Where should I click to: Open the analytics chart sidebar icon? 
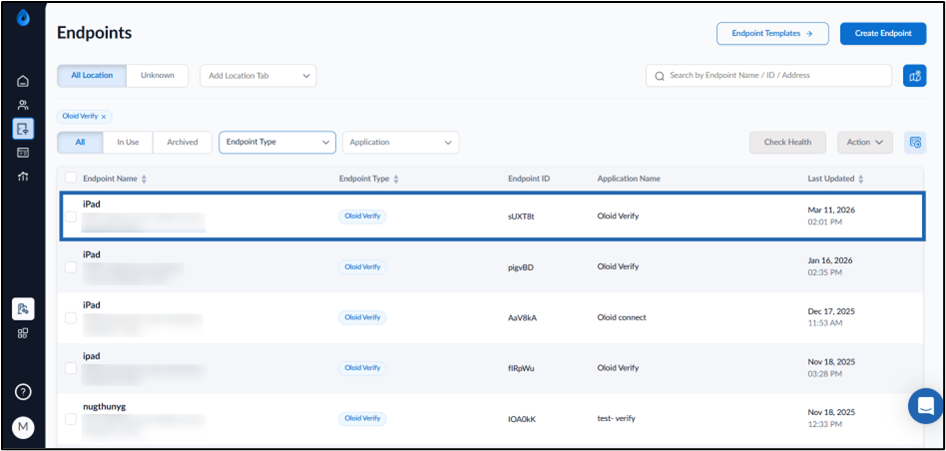[x=23, y=177]
